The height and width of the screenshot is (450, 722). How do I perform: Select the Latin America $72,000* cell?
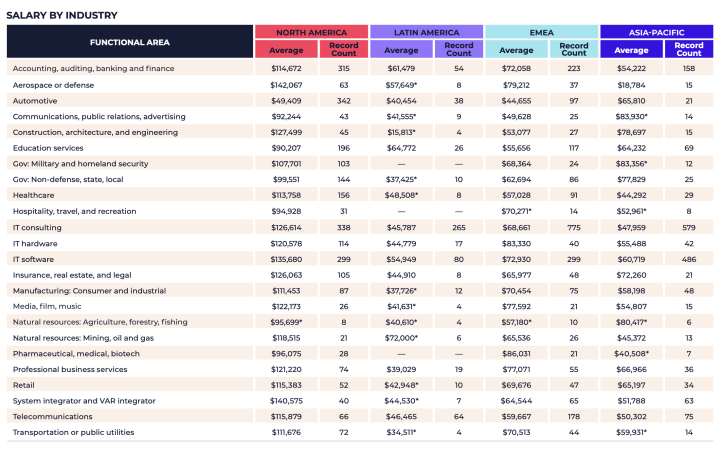[402, 338]
